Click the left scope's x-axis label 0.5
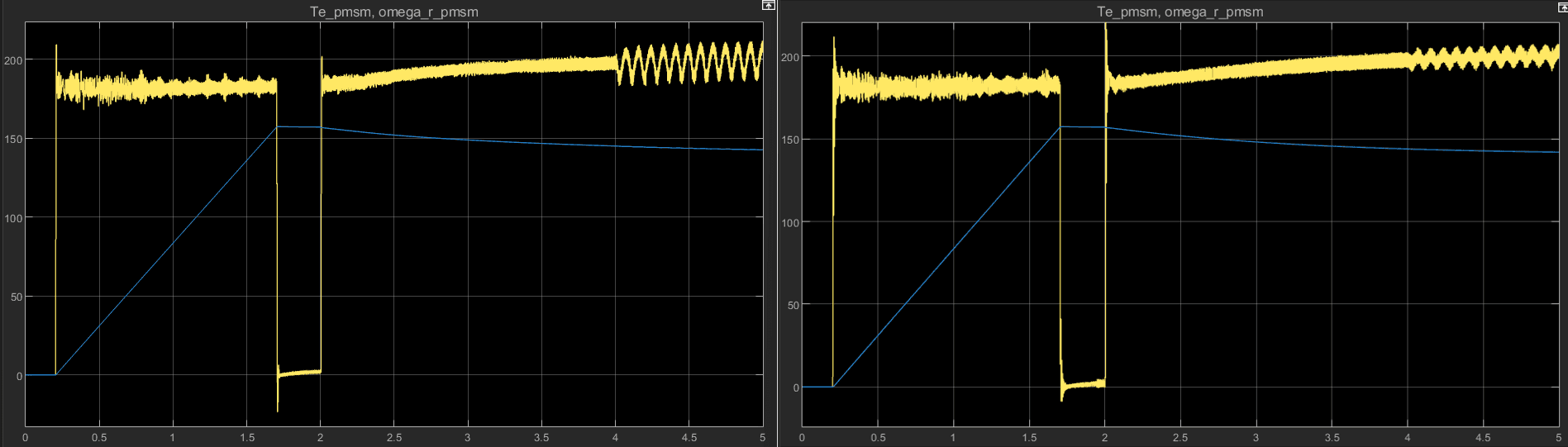This screenshot has height=447, width=1568. [x=99, y=437]
